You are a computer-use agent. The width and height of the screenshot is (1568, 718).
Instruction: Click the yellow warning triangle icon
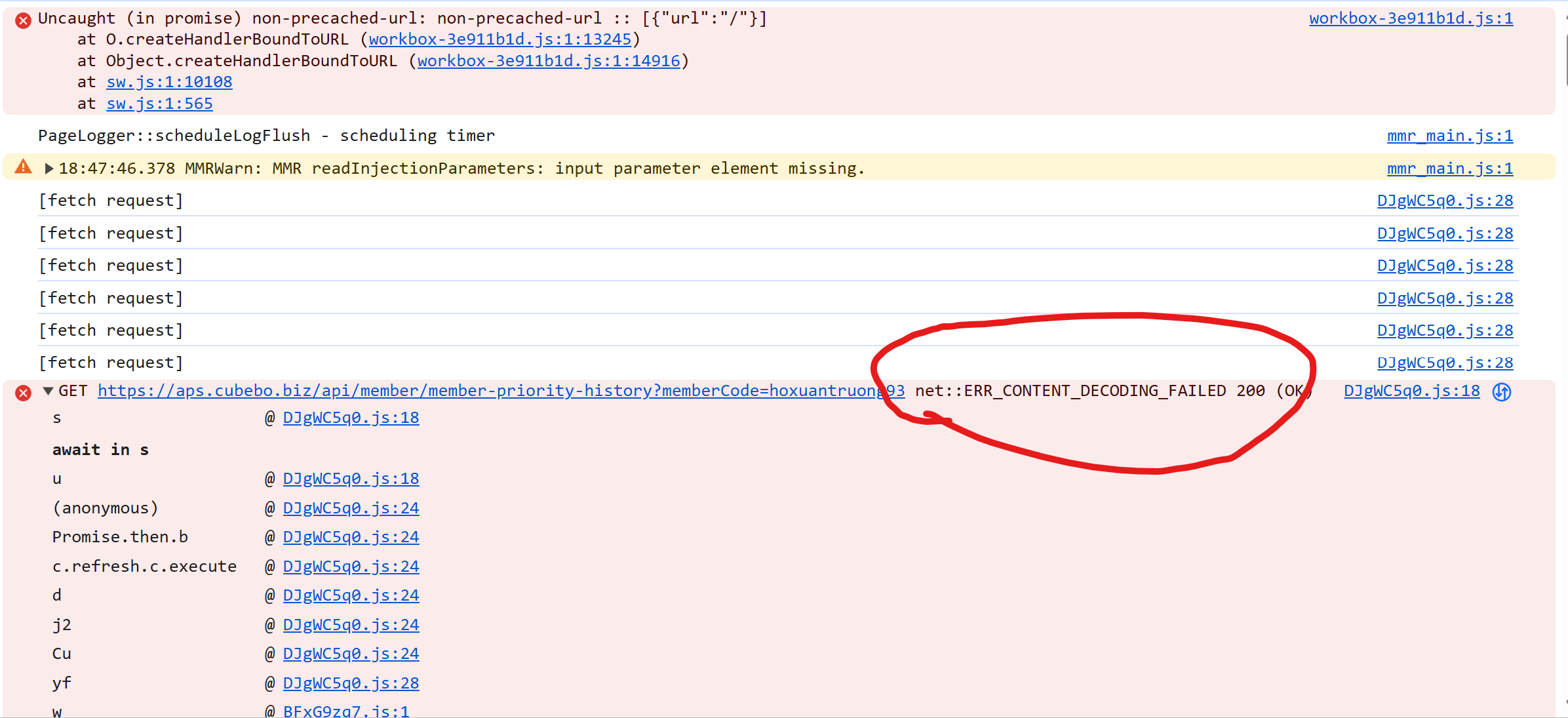[23, 167]
